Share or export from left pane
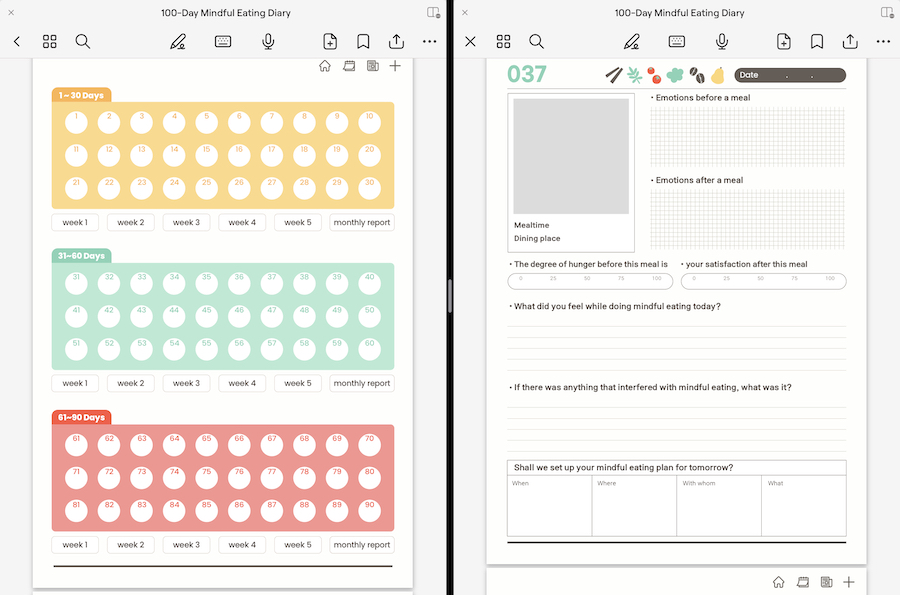 click(x=396, y=41)
